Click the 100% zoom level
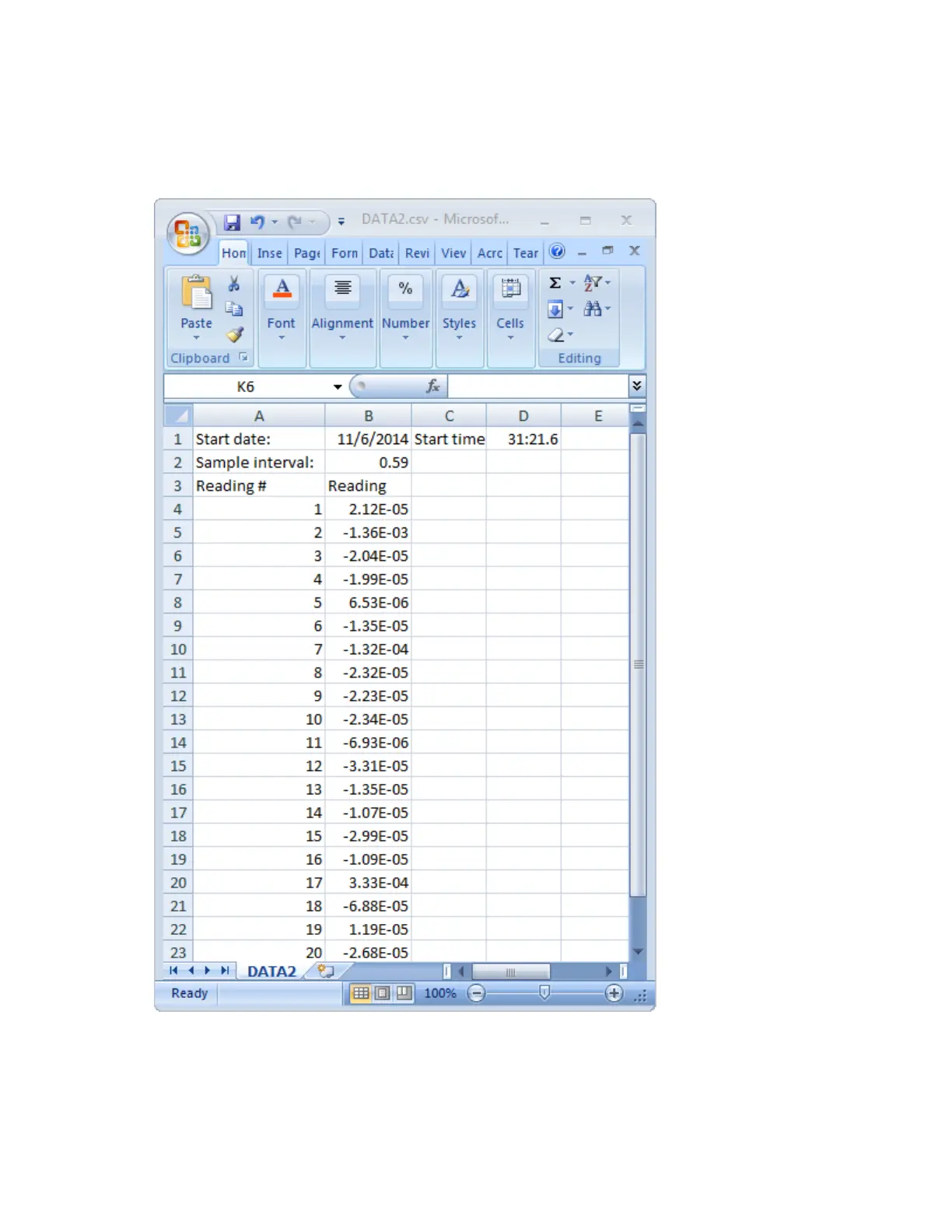The image size is (952, 1232). (440, 993)
